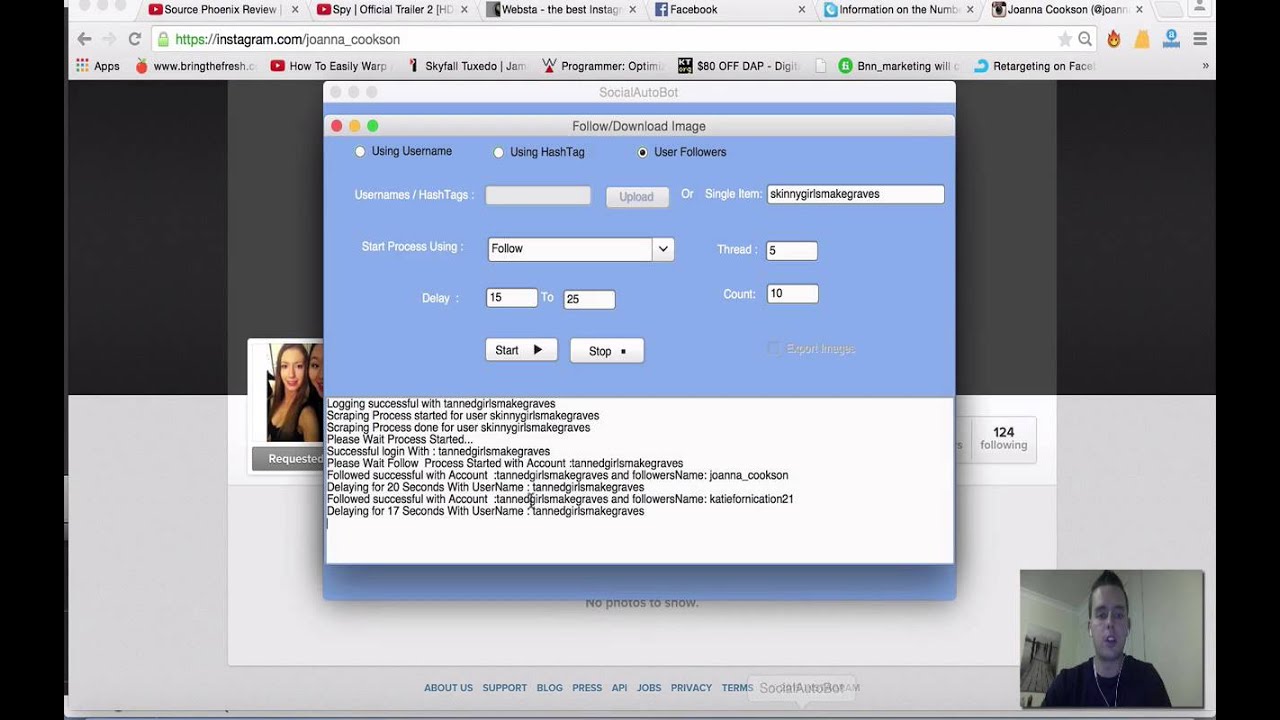Close the Source Phoenix Review tab
Viewport: 1280px width, 720px height.
(x=295, y=10)
